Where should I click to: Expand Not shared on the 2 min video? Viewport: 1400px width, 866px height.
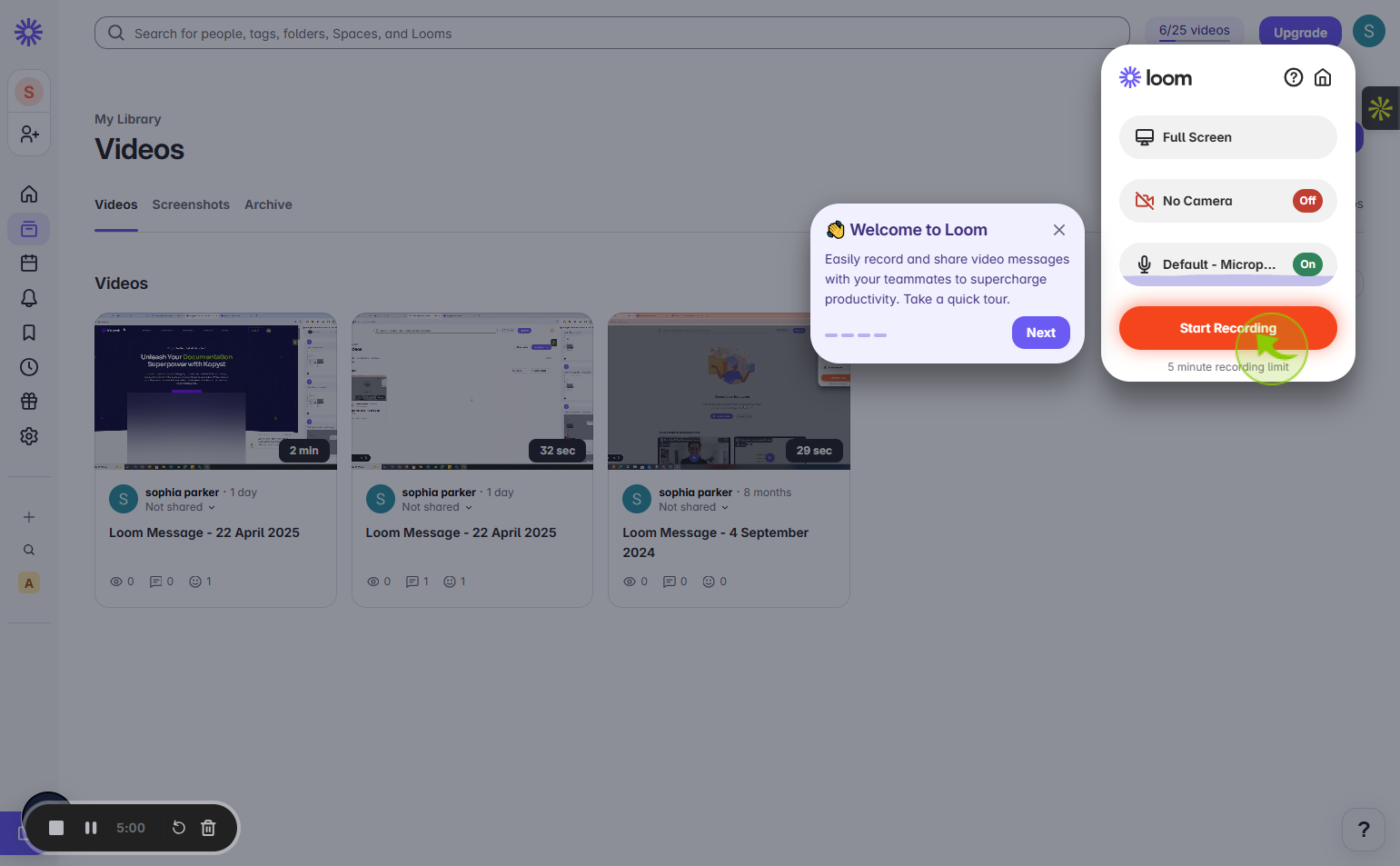tap(180, 507)
